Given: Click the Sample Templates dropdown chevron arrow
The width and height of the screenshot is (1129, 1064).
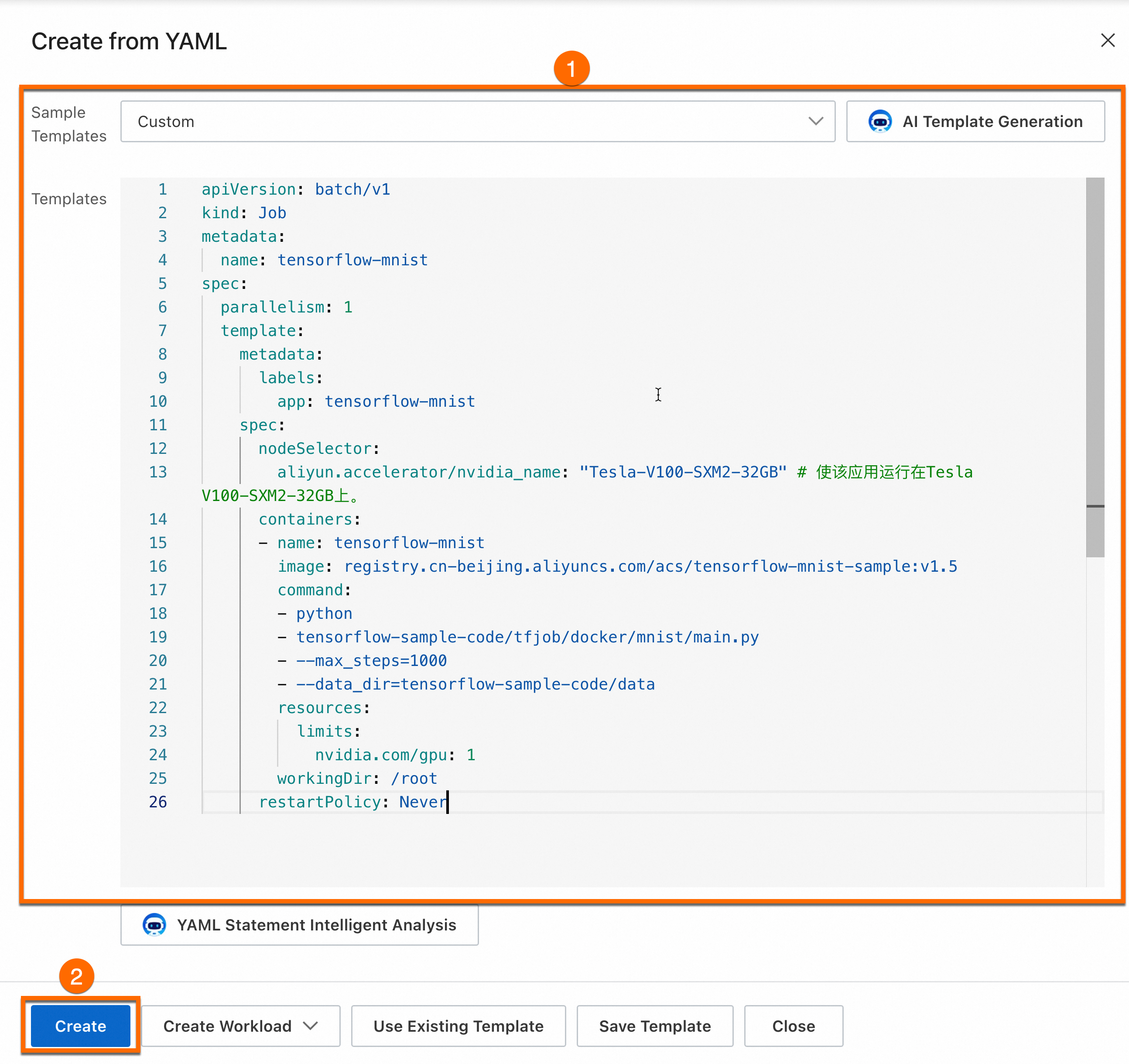Looking at the screenshot, I should click(815, 122).
